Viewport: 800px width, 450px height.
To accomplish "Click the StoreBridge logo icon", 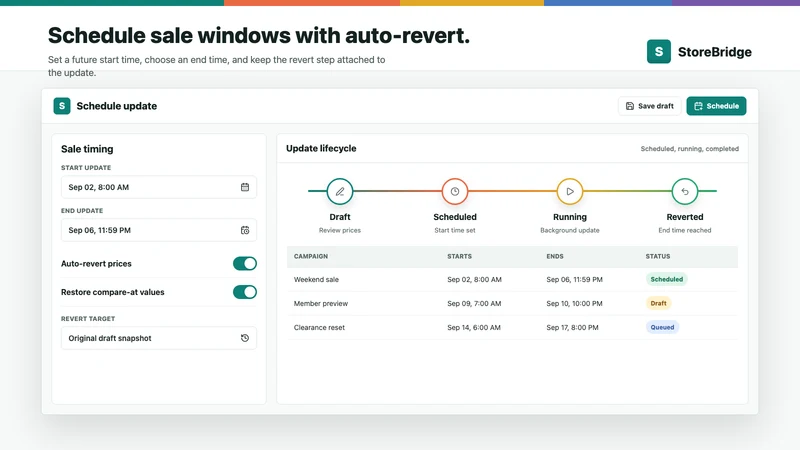I will pos(659,52).
